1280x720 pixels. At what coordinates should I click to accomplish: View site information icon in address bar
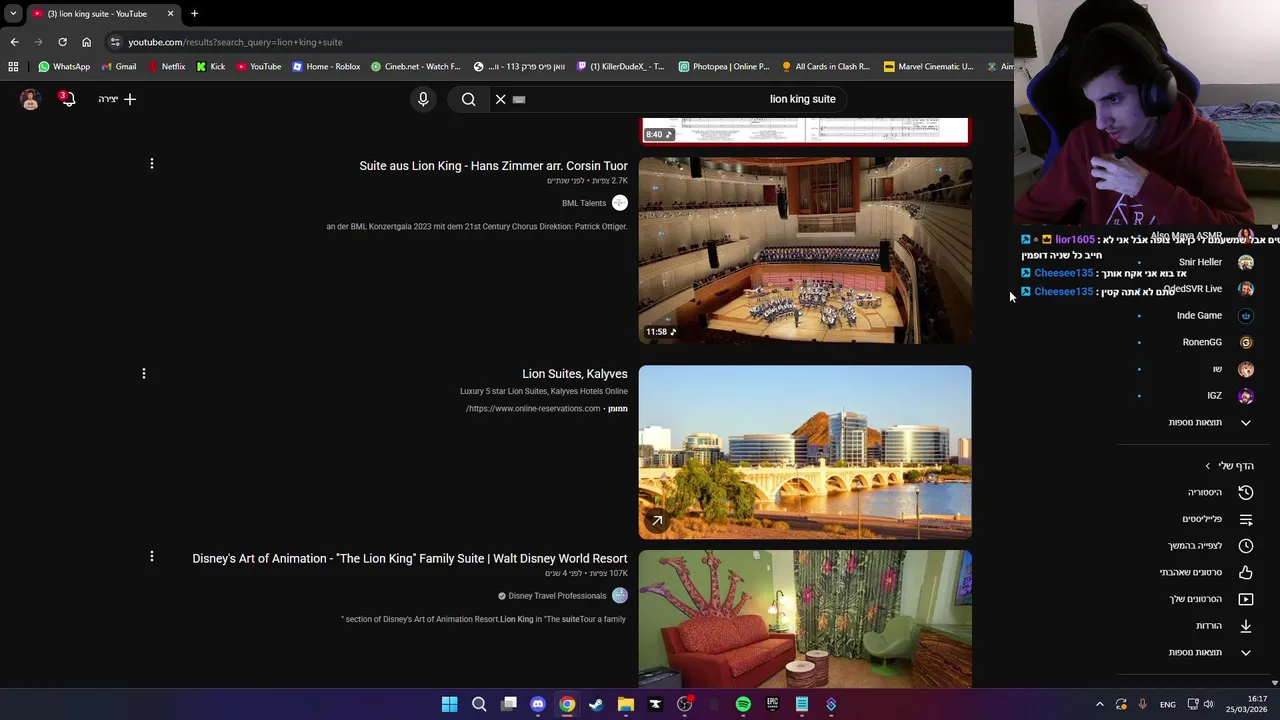click(x=115, y=42)
